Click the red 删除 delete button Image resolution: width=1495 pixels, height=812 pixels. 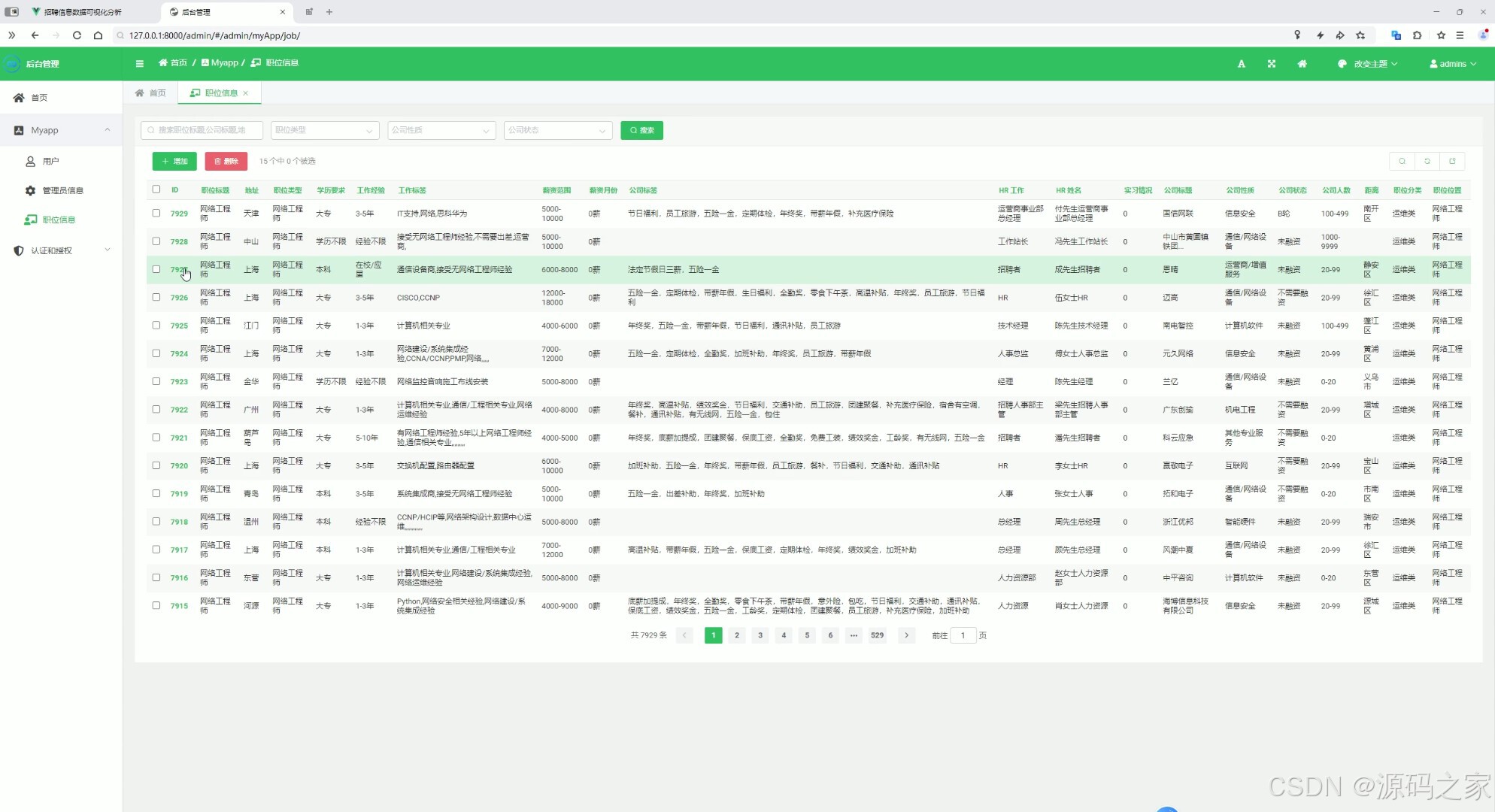click(226, 161)
